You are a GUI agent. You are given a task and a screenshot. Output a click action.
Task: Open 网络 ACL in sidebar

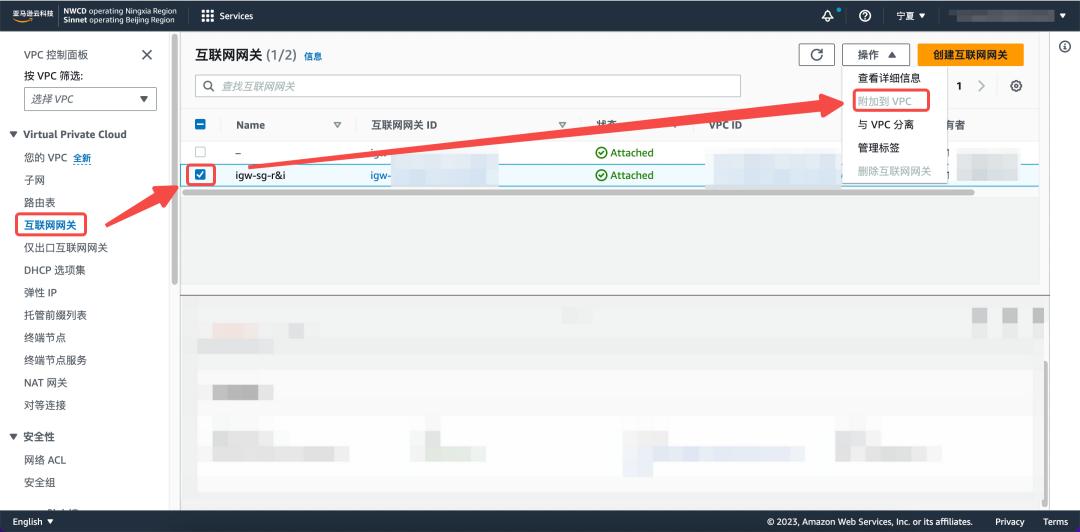(x=45, y=460)
